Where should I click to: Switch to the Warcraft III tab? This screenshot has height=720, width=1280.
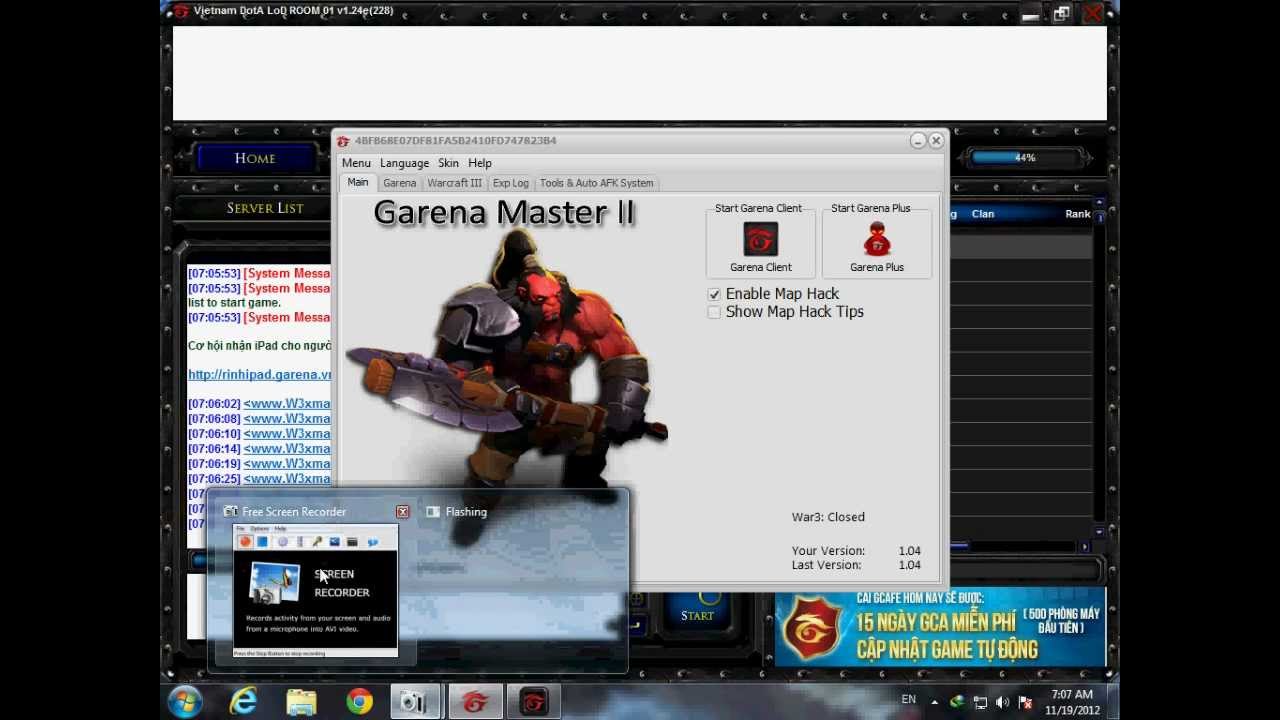tap(454, 183)
